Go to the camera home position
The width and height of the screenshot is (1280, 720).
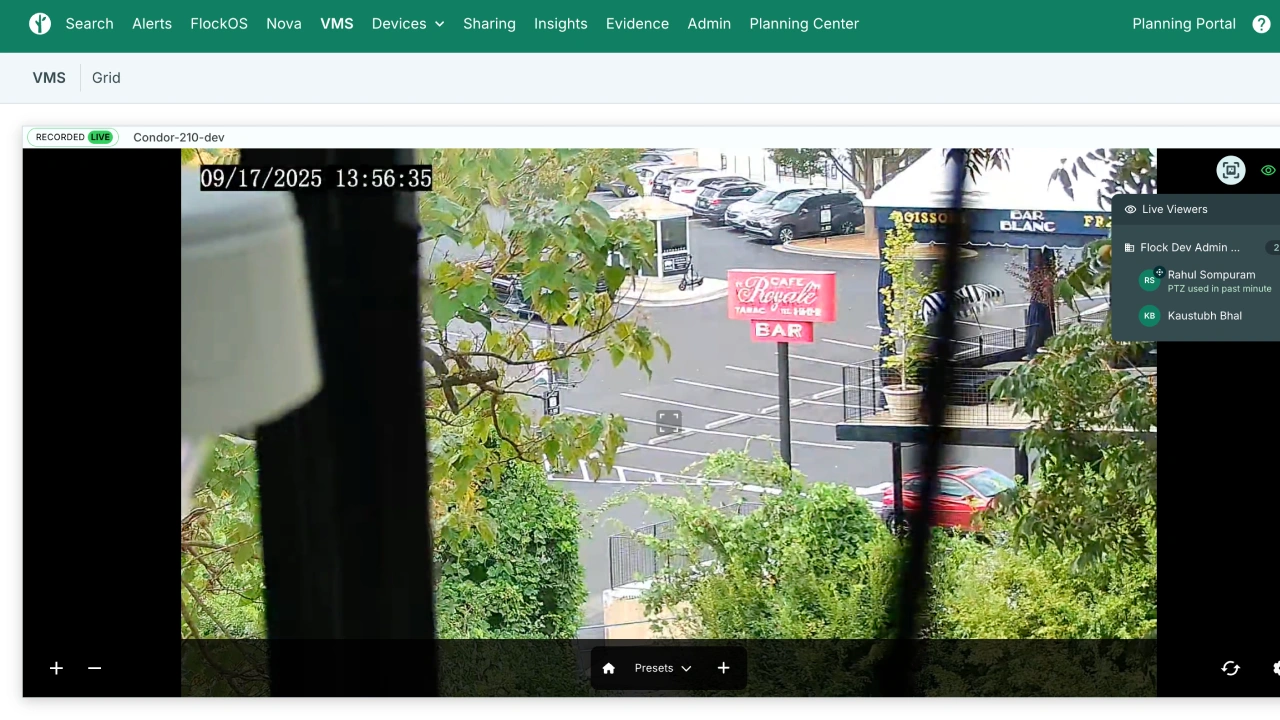pos(609,668)
